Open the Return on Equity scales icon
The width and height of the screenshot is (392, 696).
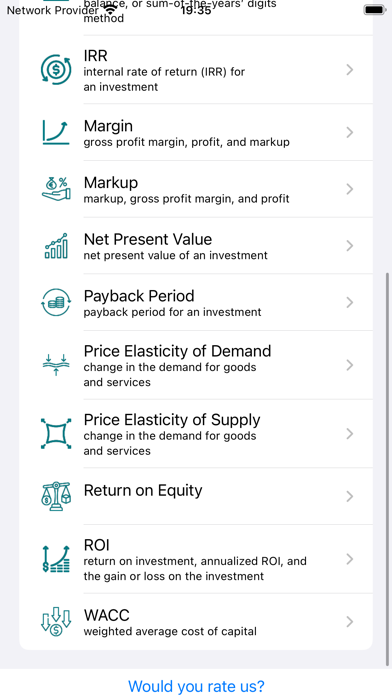[56, 496]
